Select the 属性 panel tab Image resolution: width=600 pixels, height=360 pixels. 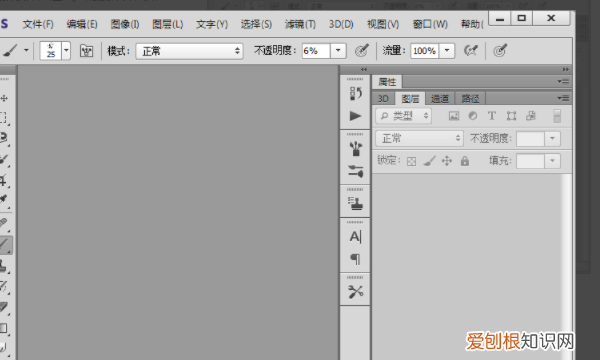click(x=387, y=81)
